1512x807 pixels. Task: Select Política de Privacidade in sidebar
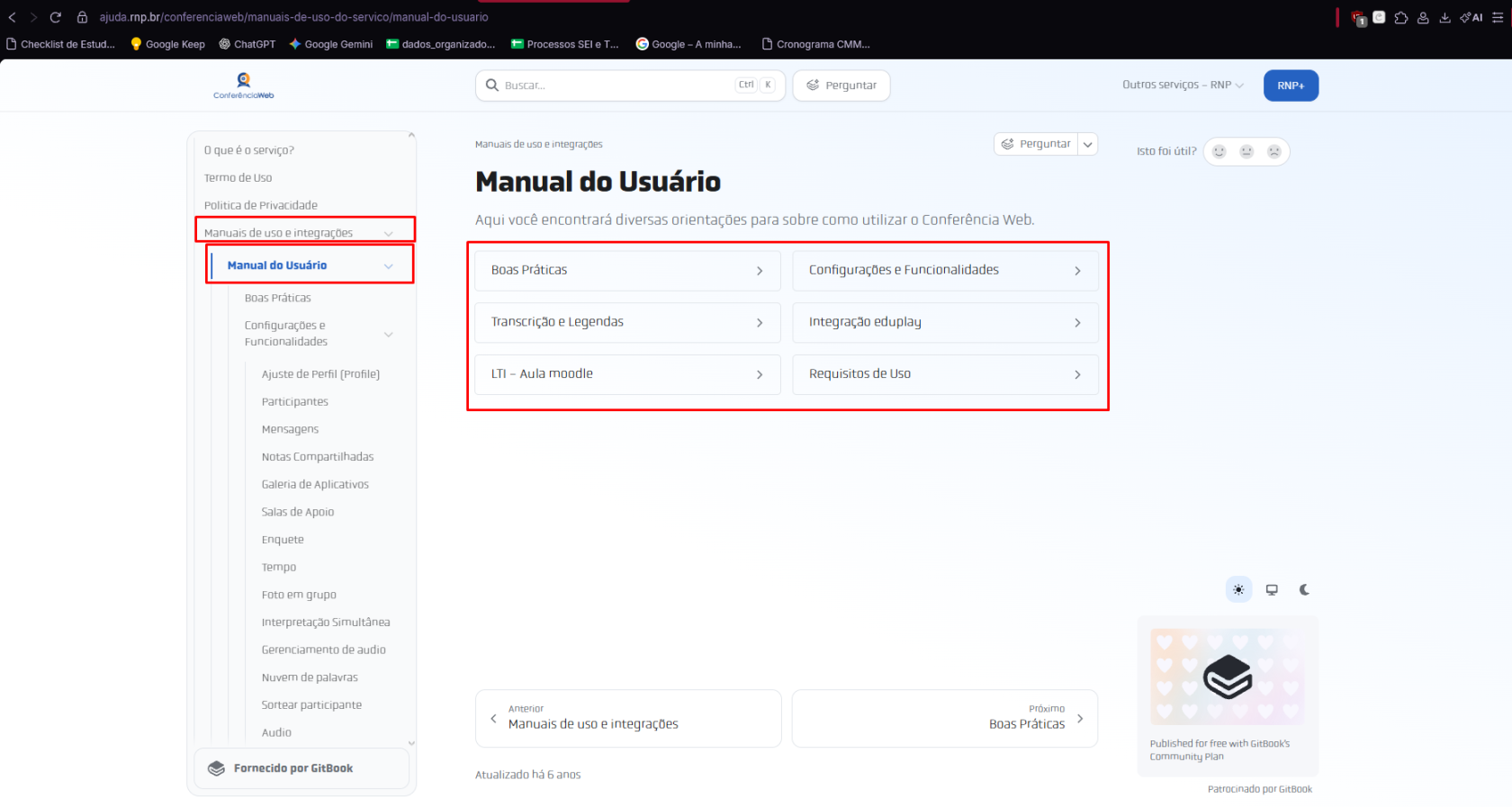pyautogui.click(x=261, y=205)
